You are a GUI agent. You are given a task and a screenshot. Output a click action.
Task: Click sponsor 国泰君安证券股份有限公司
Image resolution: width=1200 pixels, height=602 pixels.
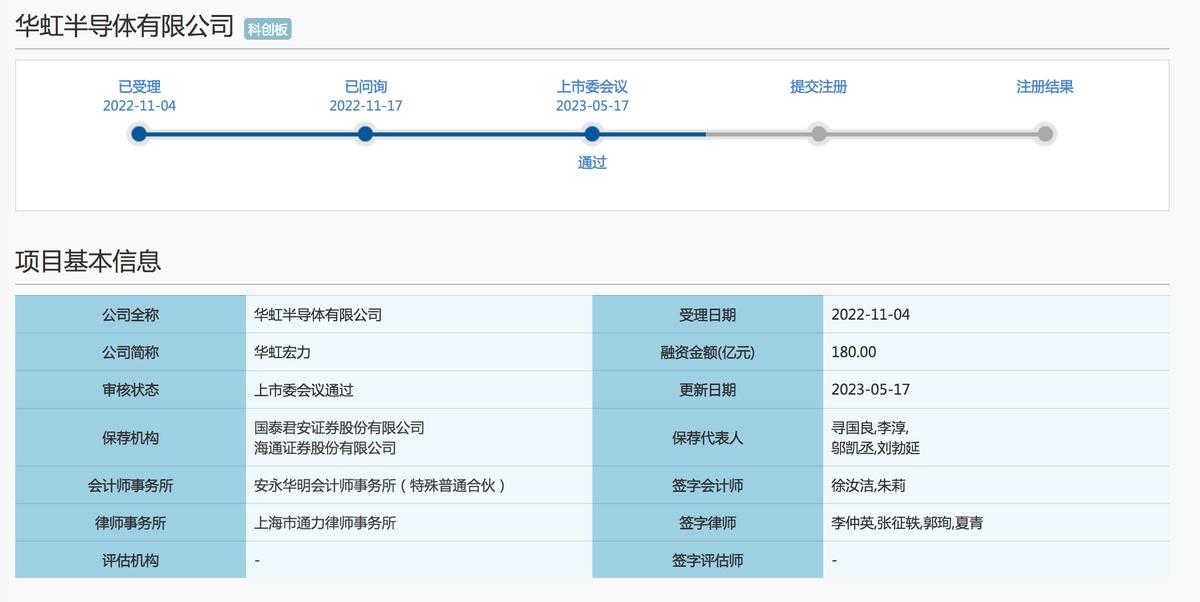(x=338, y=428)
